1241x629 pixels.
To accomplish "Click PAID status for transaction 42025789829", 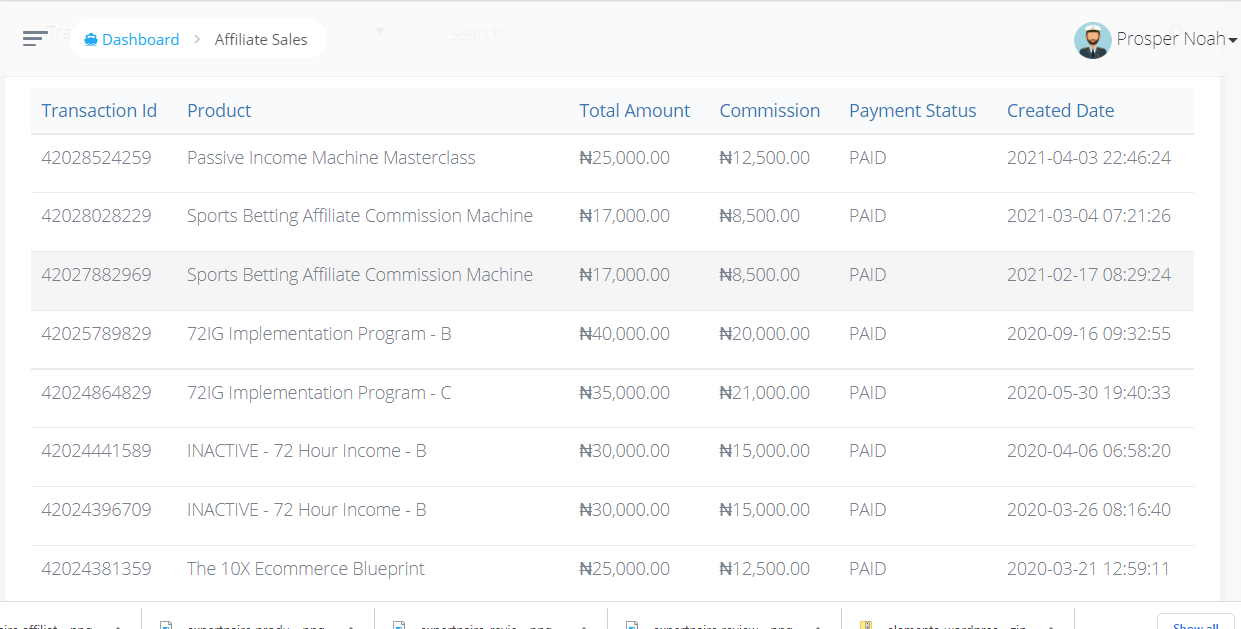I will click(868, 334).
